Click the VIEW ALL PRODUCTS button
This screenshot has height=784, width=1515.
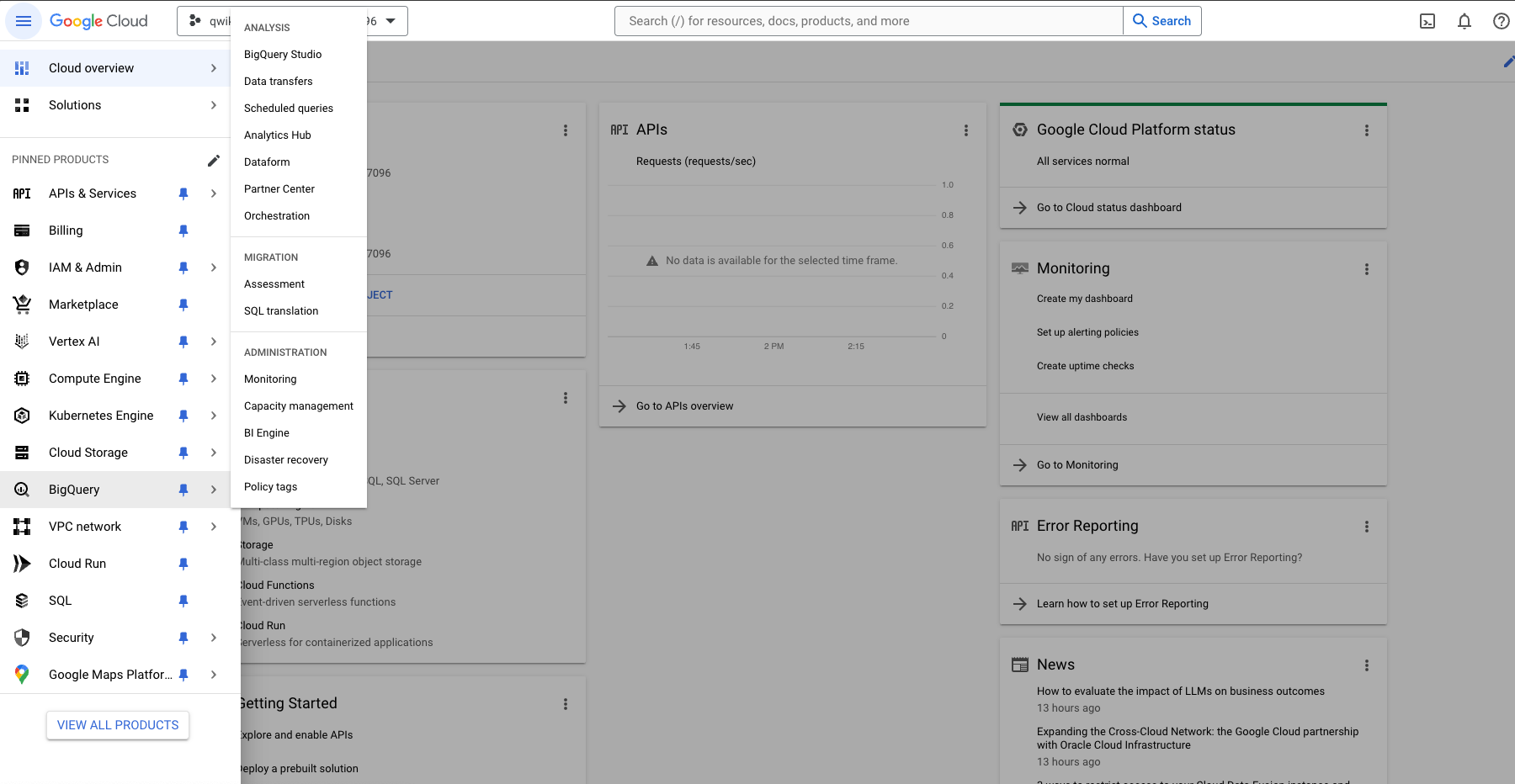118,725
